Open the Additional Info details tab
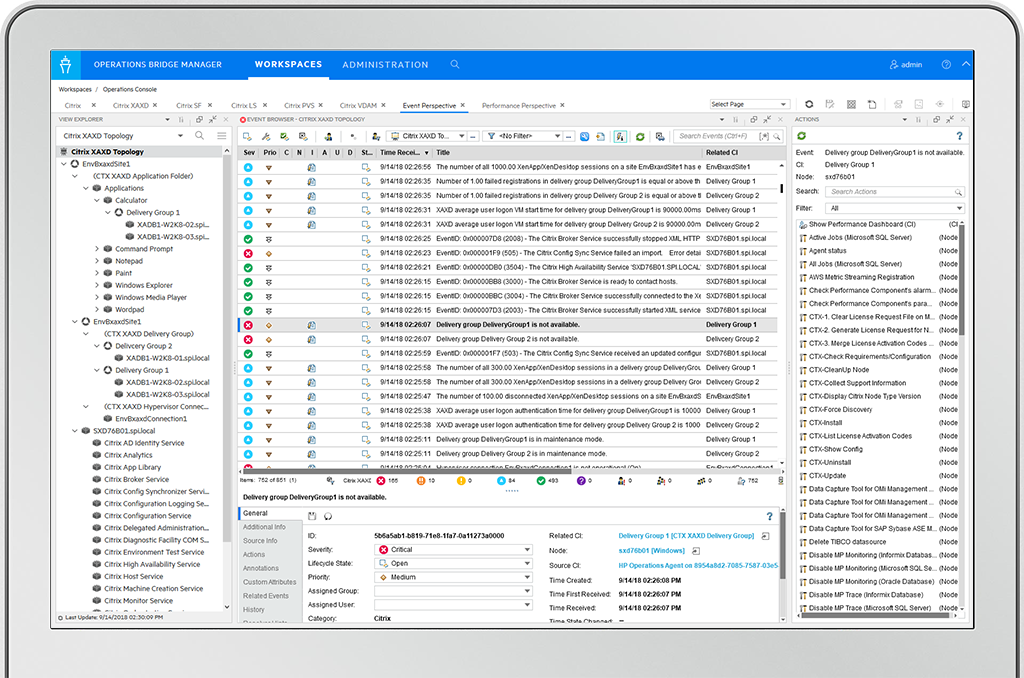 tap(264, 527)
